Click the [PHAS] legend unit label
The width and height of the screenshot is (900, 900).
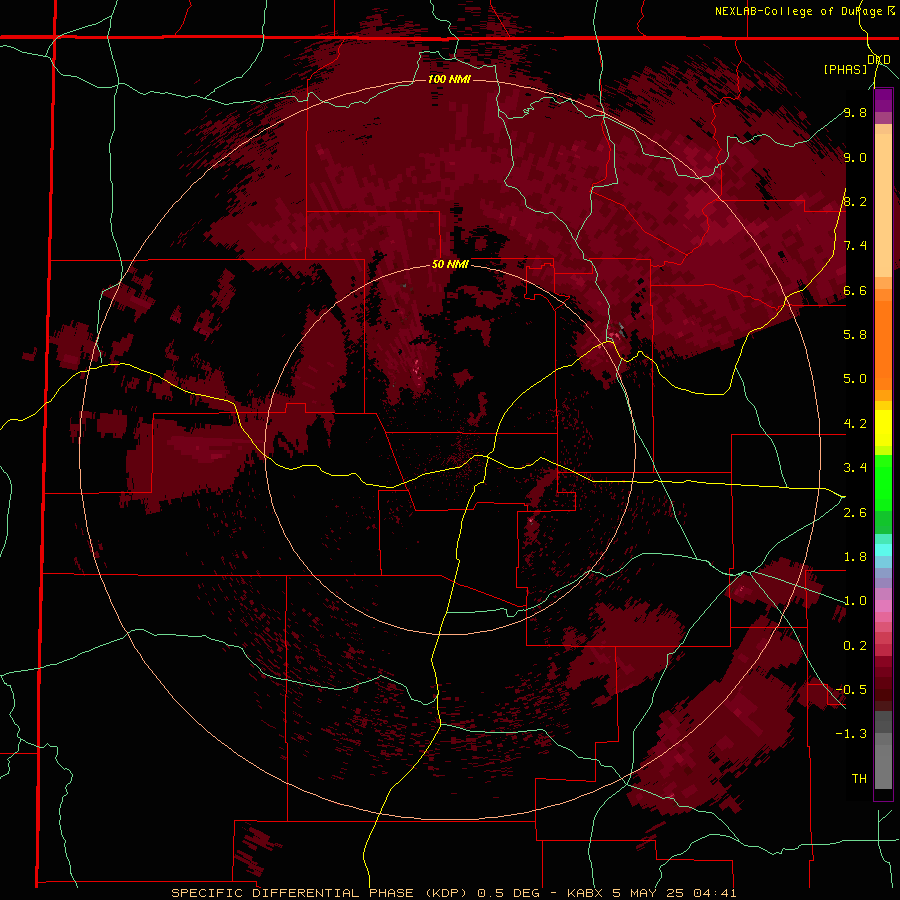[845, 69]
